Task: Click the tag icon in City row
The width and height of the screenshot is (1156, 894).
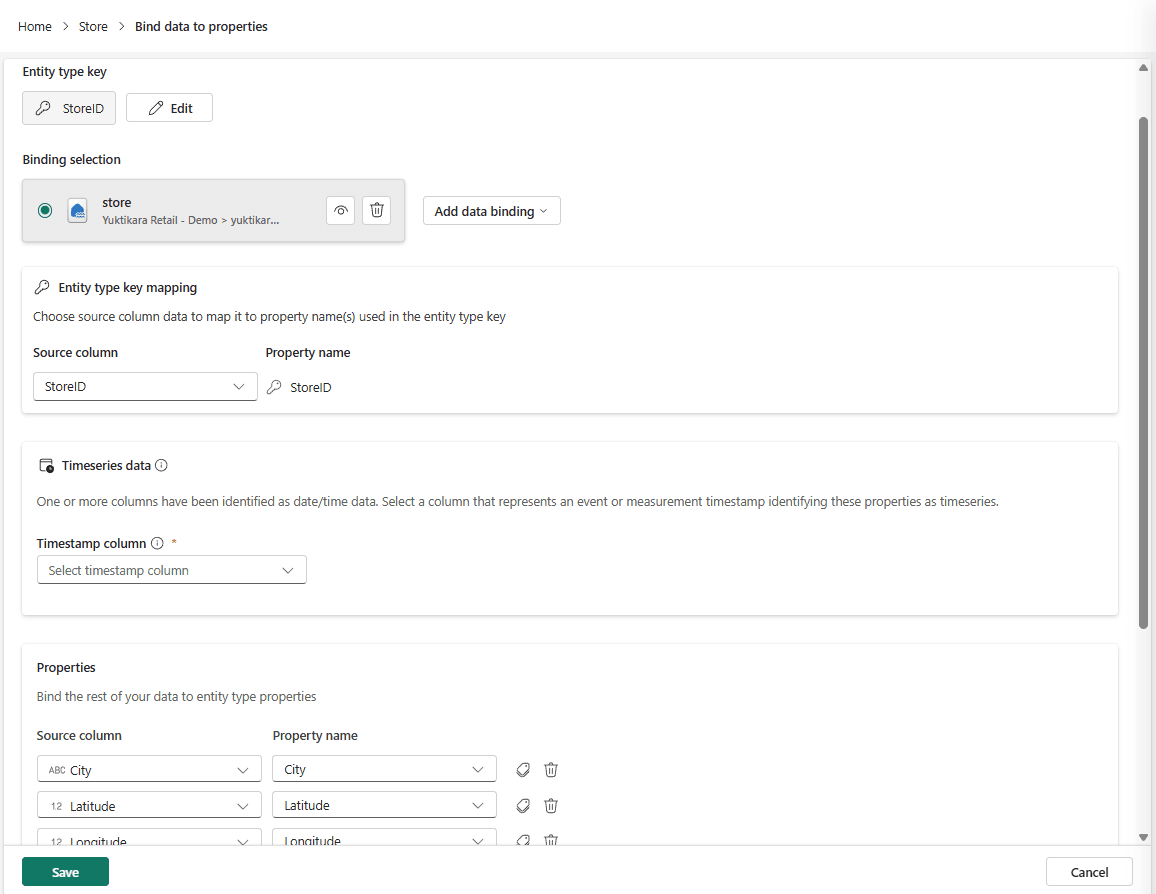Action: pyautogui.click(x=523, y=769)
